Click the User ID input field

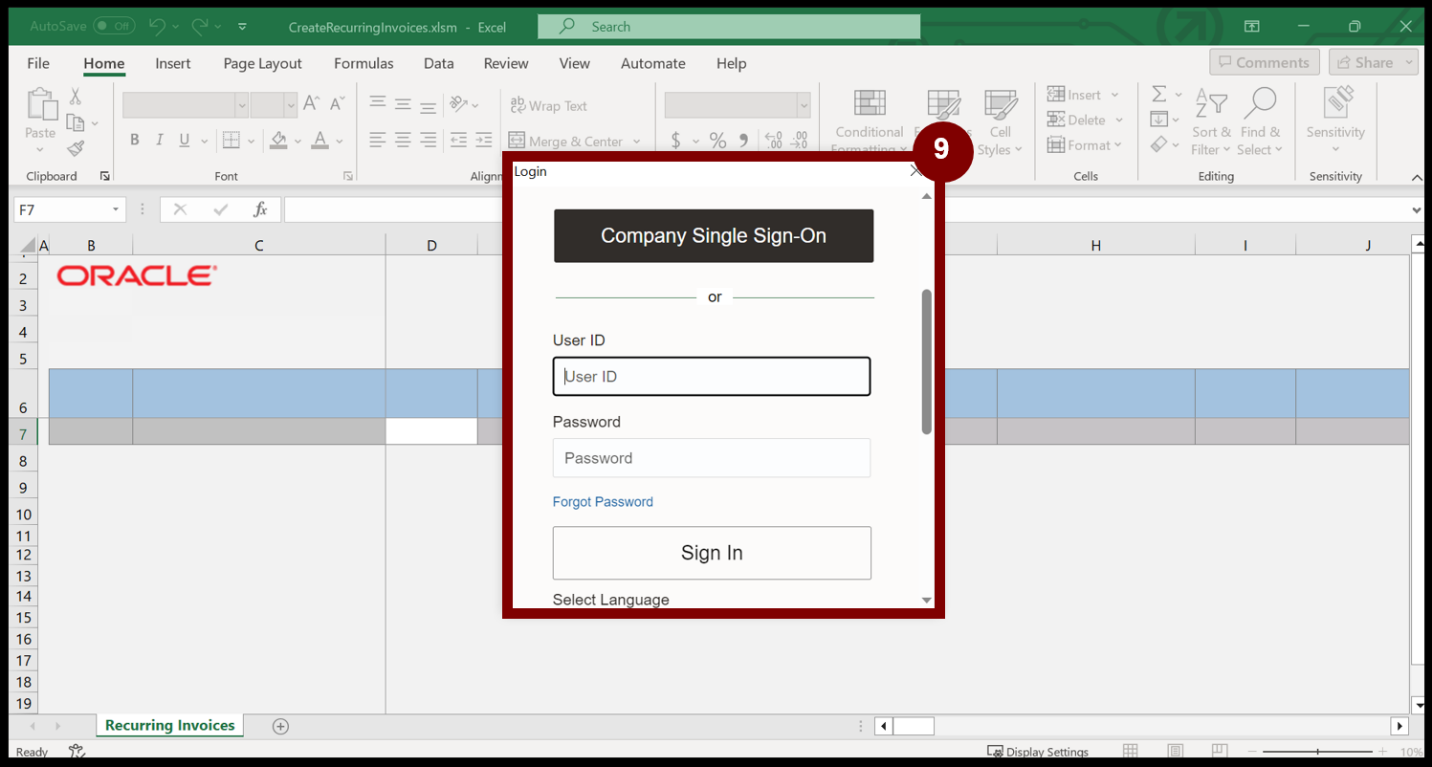pos(711,377)
